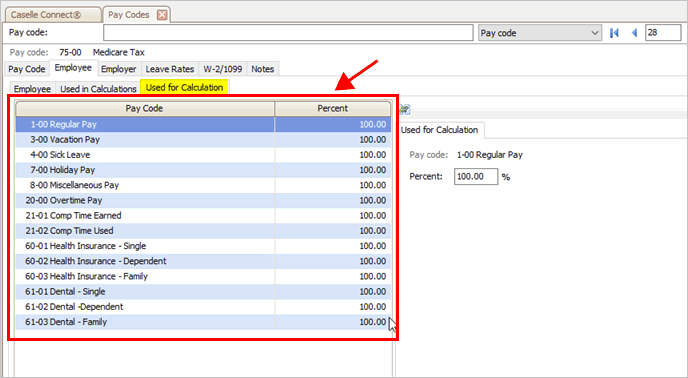Sort by the Pay Code column header
Screen dimensions: 688x378
point(144,108)
